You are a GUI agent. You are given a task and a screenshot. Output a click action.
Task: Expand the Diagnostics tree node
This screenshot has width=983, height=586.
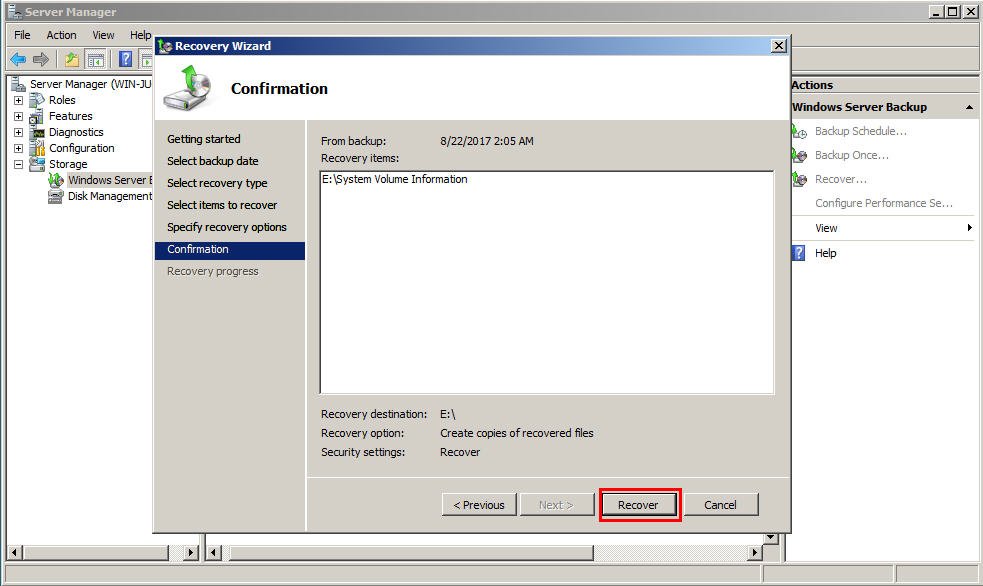click(x=18, y=133)
